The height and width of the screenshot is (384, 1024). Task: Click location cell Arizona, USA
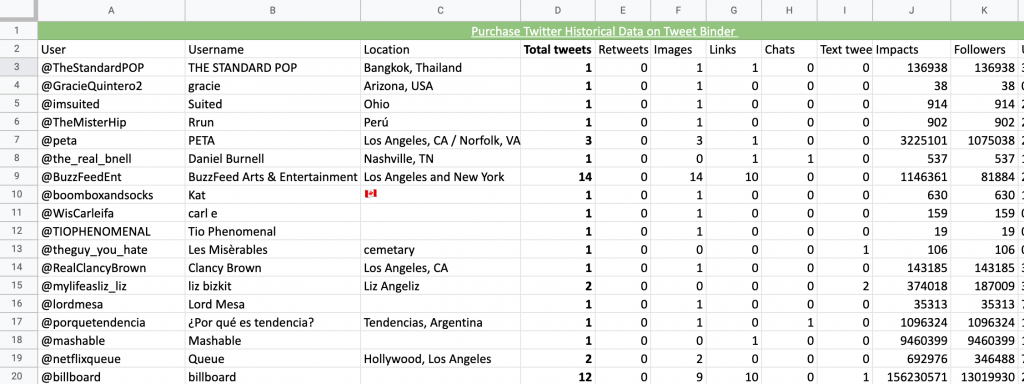(440, 86)
